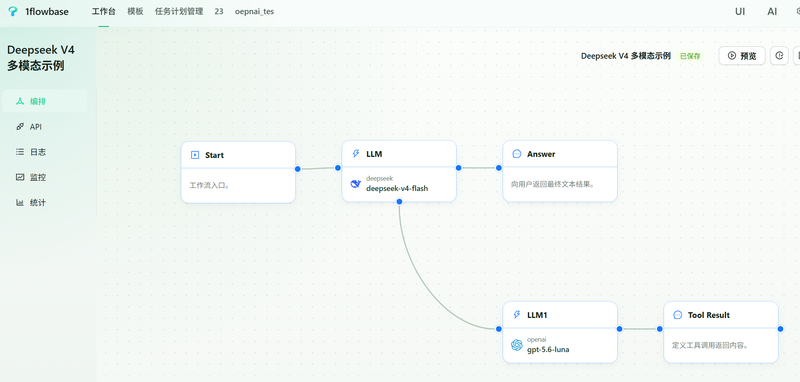This screenshot has height=382, width=800.
Task: Click the LLM node left input port
Action: click(337, 167)
